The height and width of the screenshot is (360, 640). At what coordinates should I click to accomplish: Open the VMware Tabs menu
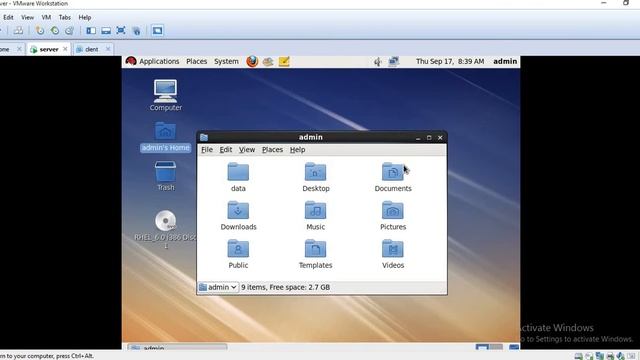(x=64, y=18)
